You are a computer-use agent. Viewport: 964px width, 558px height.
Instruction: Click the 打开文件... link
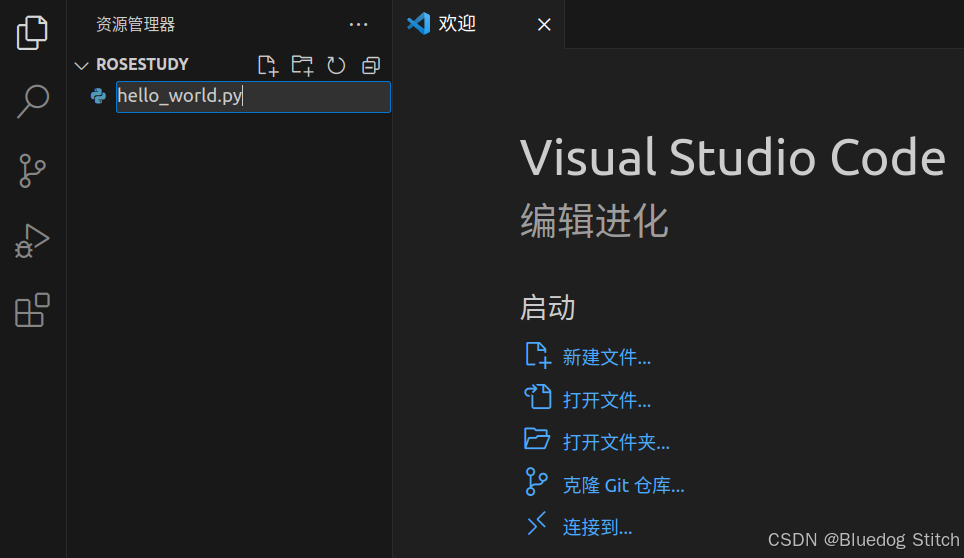(606, 400)
